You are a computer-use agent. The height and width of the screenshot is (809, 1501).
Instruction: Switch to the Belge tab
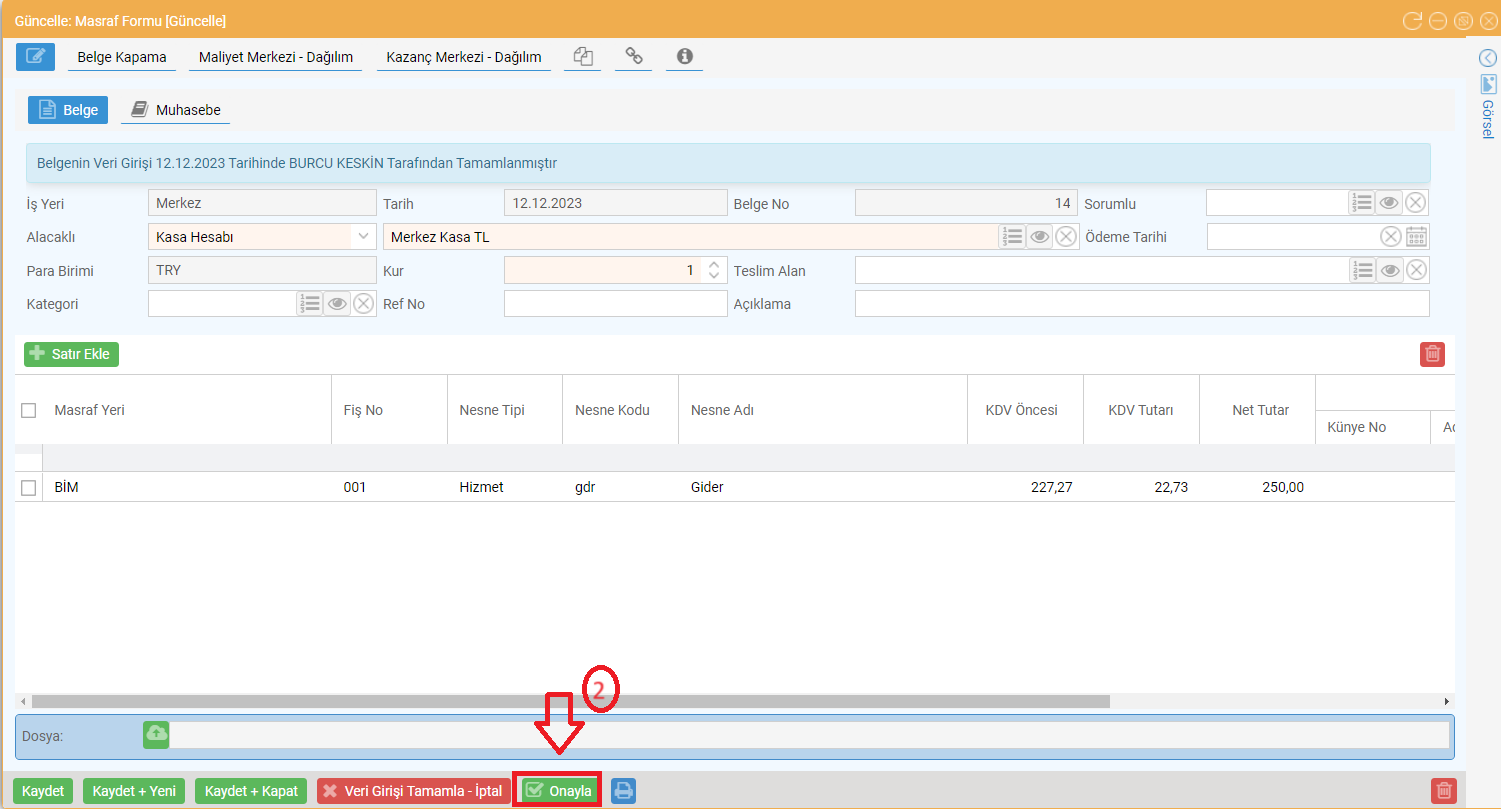(x=68, y=110)
